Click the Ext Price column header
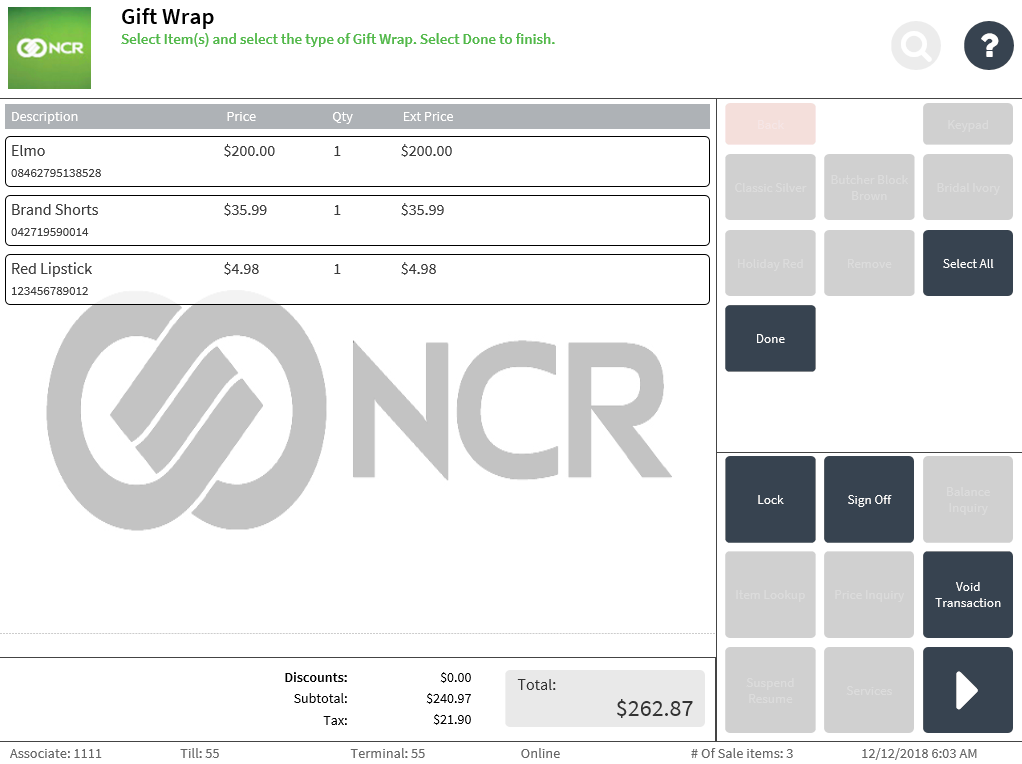 point(428,117)
